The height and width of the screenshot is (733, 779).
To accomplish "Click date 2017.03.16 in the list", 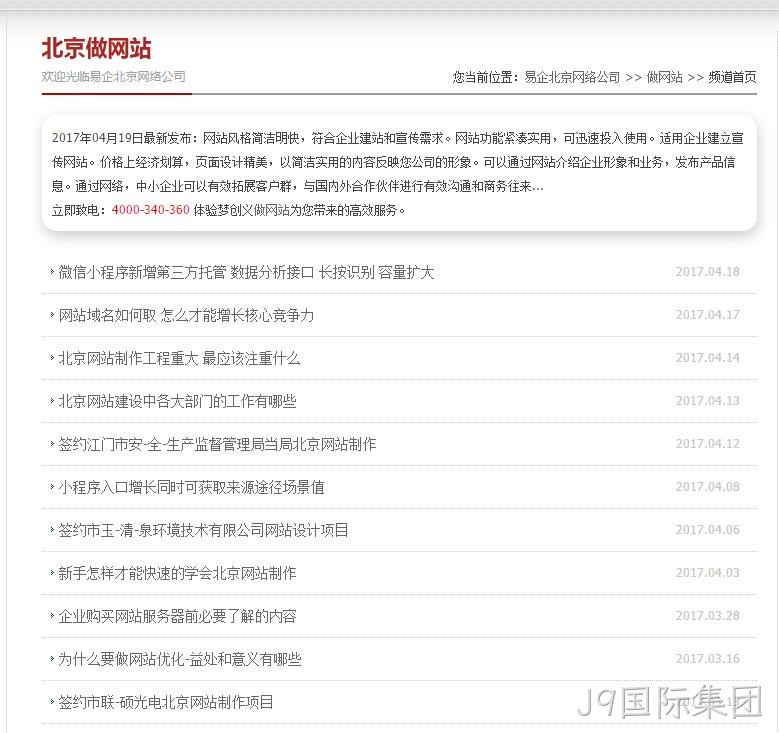I will tap(707, 658).
